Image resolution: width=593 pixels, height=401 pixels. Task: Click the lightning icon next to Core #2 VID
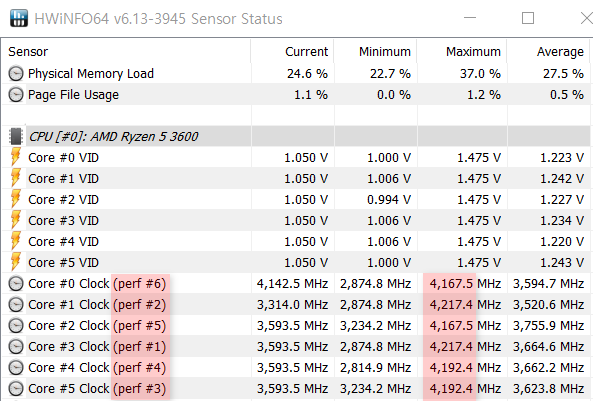pyautogui.click(x=16, y=199)
